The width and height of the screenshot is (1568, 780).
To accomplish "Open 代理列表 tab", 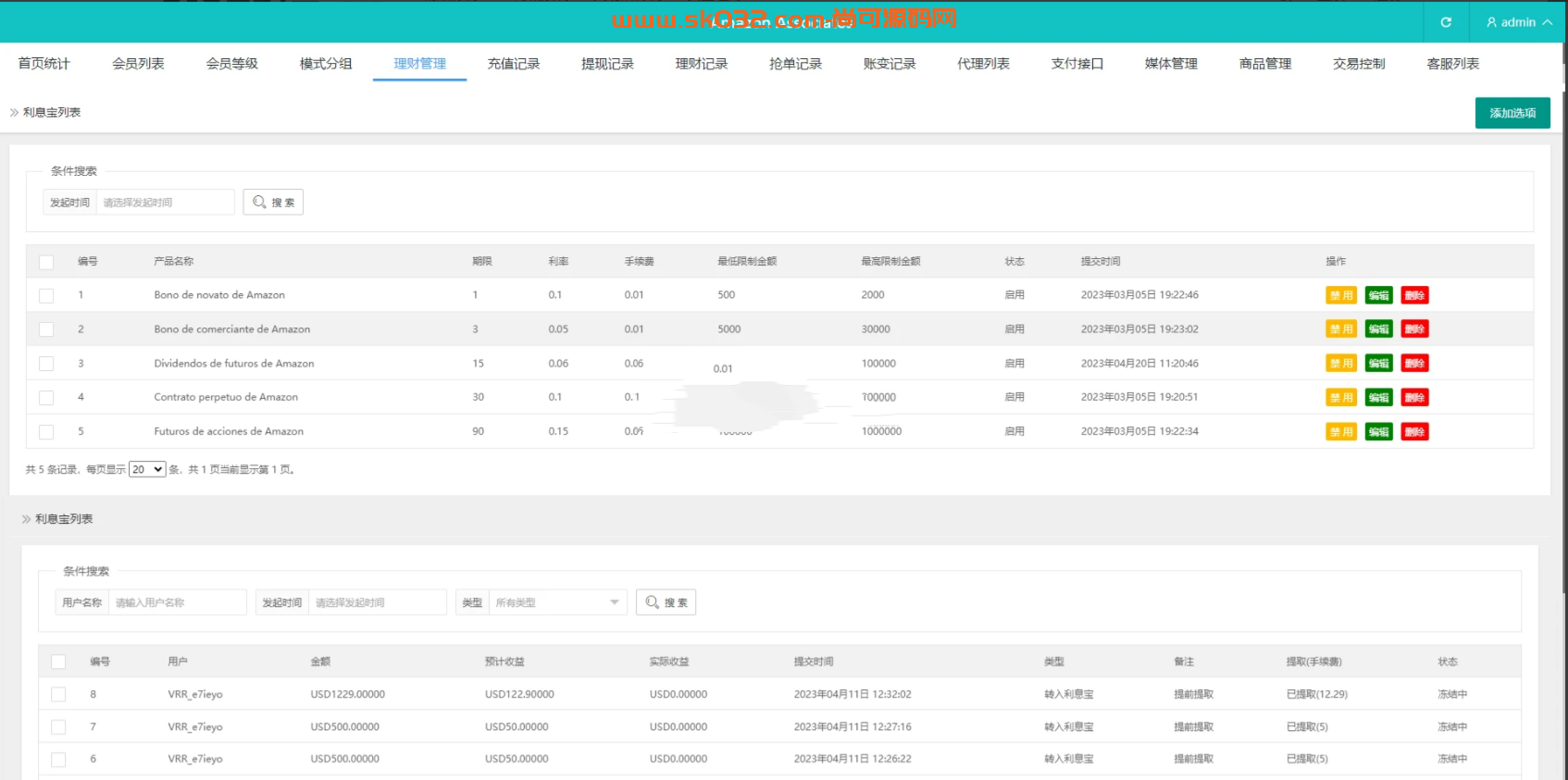I will pos(983,63).
